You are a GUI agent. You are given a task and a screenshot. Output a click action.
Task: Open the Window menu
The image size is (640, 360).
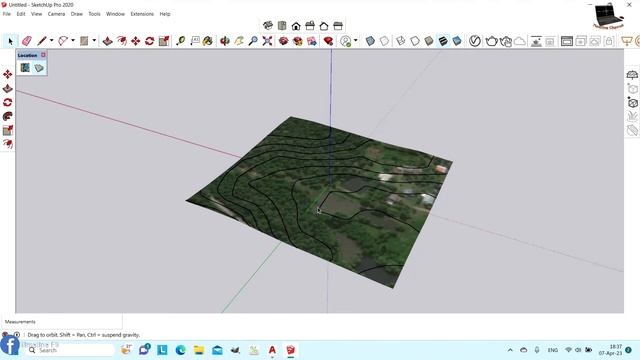pos(116,14)
